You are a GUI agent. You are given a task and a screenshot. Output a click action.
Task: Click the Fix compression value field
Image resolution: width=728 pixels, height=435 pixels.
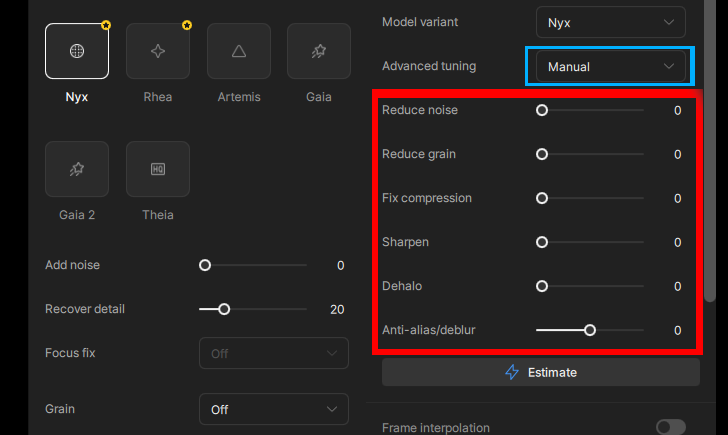678,199
